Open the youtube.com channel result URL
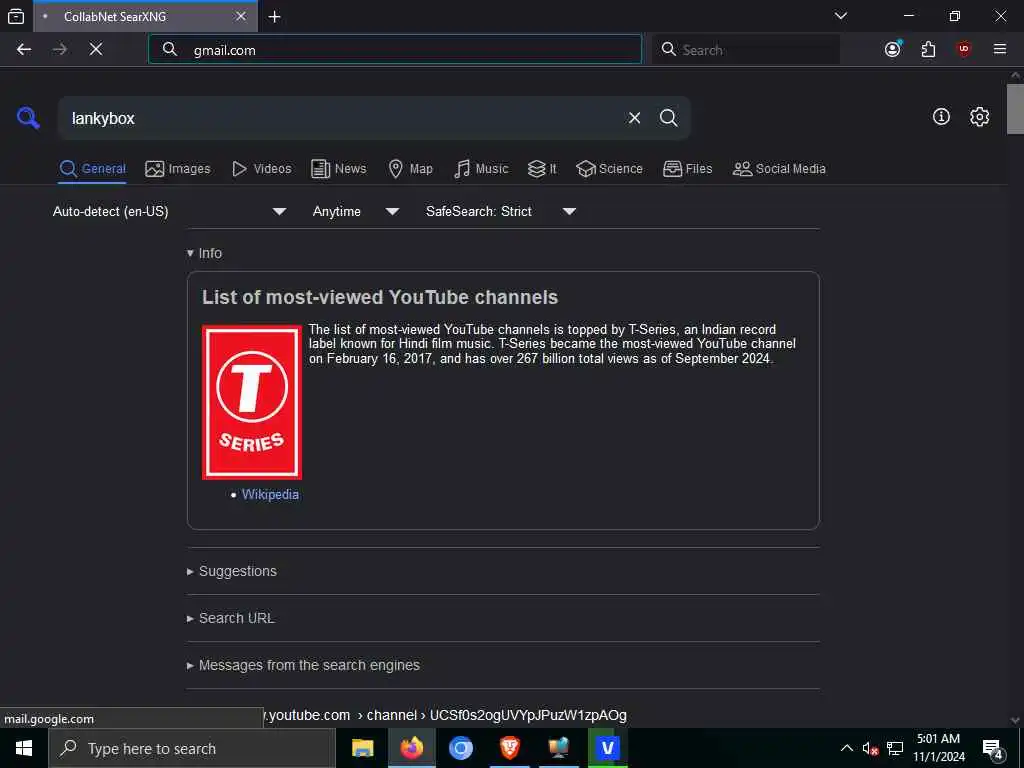The height and width of the screenshot is (768, 1024). pos(445,716)
